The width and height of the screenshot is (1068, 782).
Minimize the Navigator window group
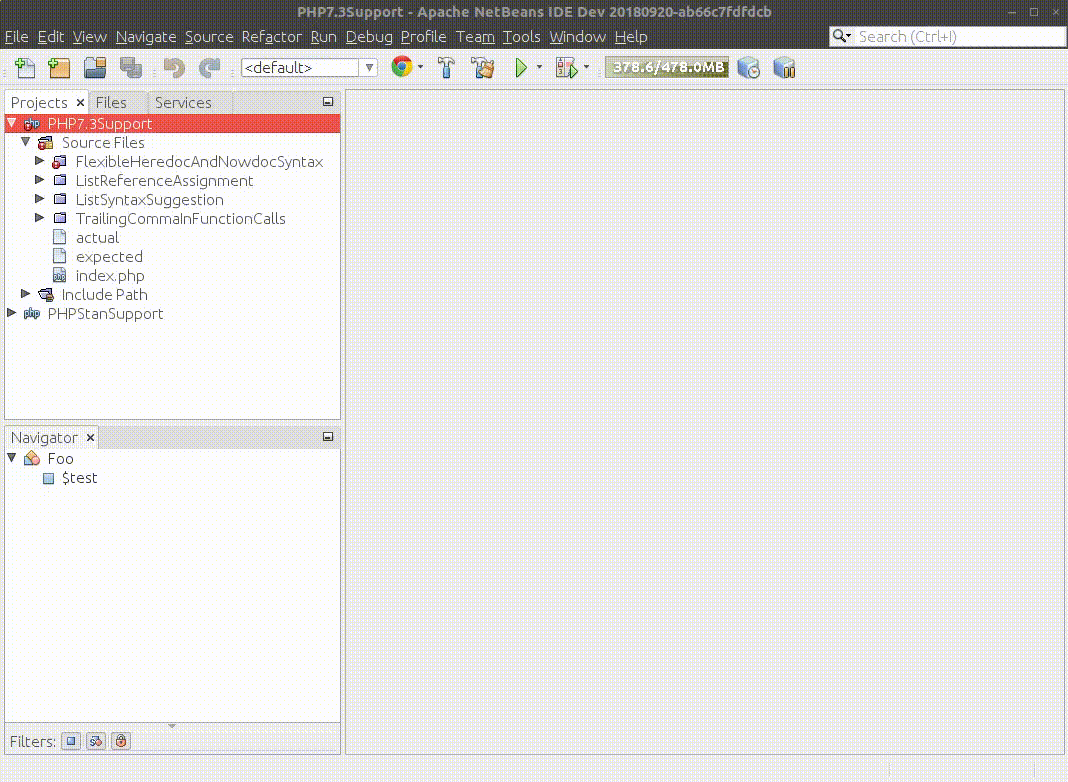click(x=328, y=437)
